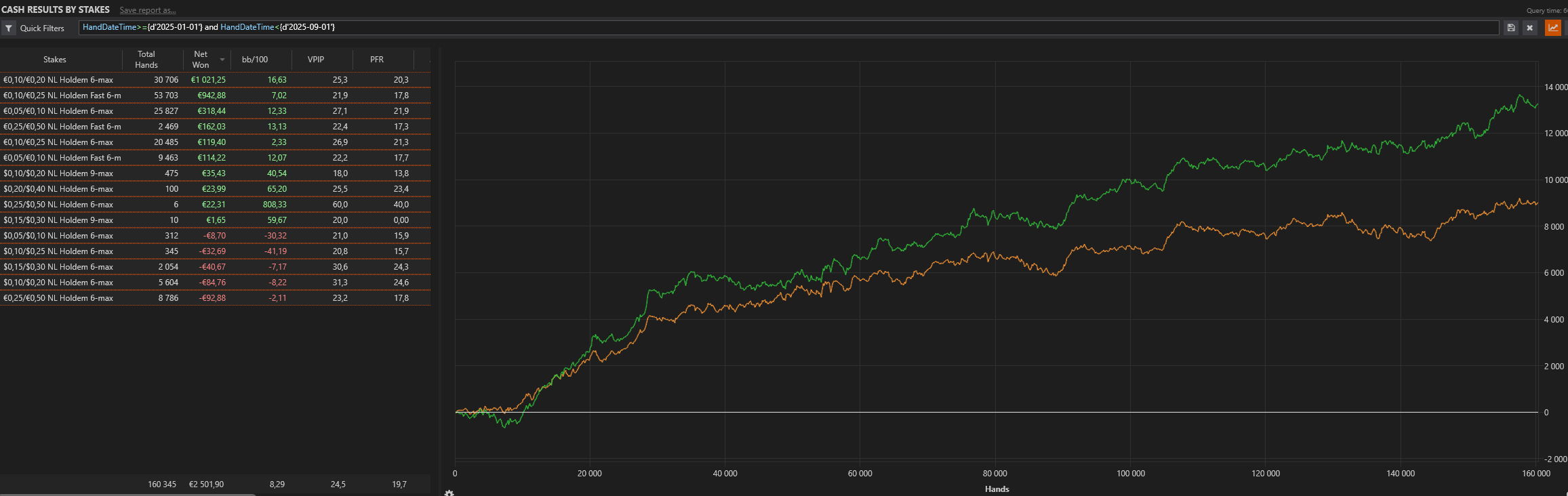
Task: Click the 16,63 bb/100 value
Action: coord(277,80)
